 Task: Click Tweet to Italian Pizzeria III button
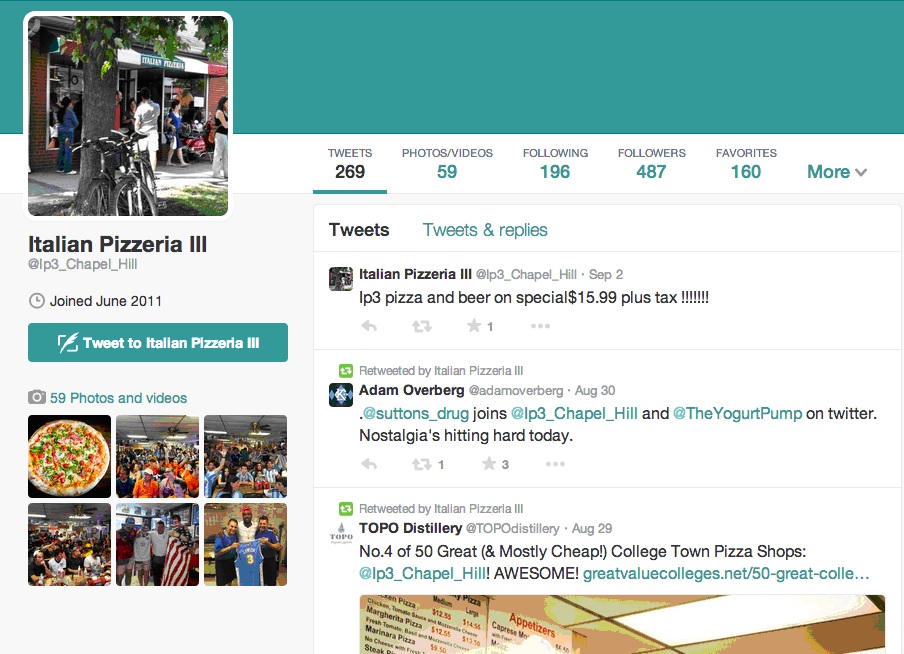coord(158,343)
